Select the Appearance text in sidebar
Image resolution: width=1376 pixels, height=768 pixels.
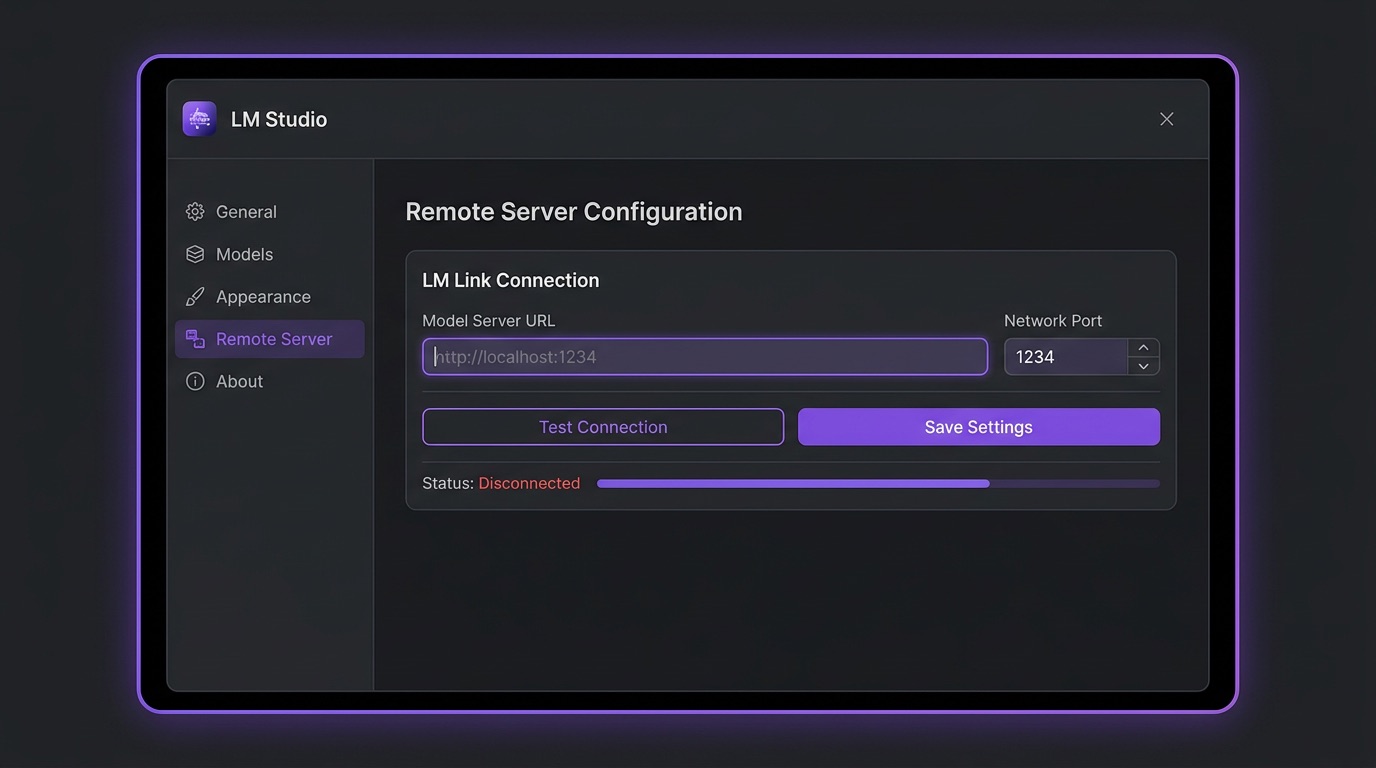tap(263, 297)
